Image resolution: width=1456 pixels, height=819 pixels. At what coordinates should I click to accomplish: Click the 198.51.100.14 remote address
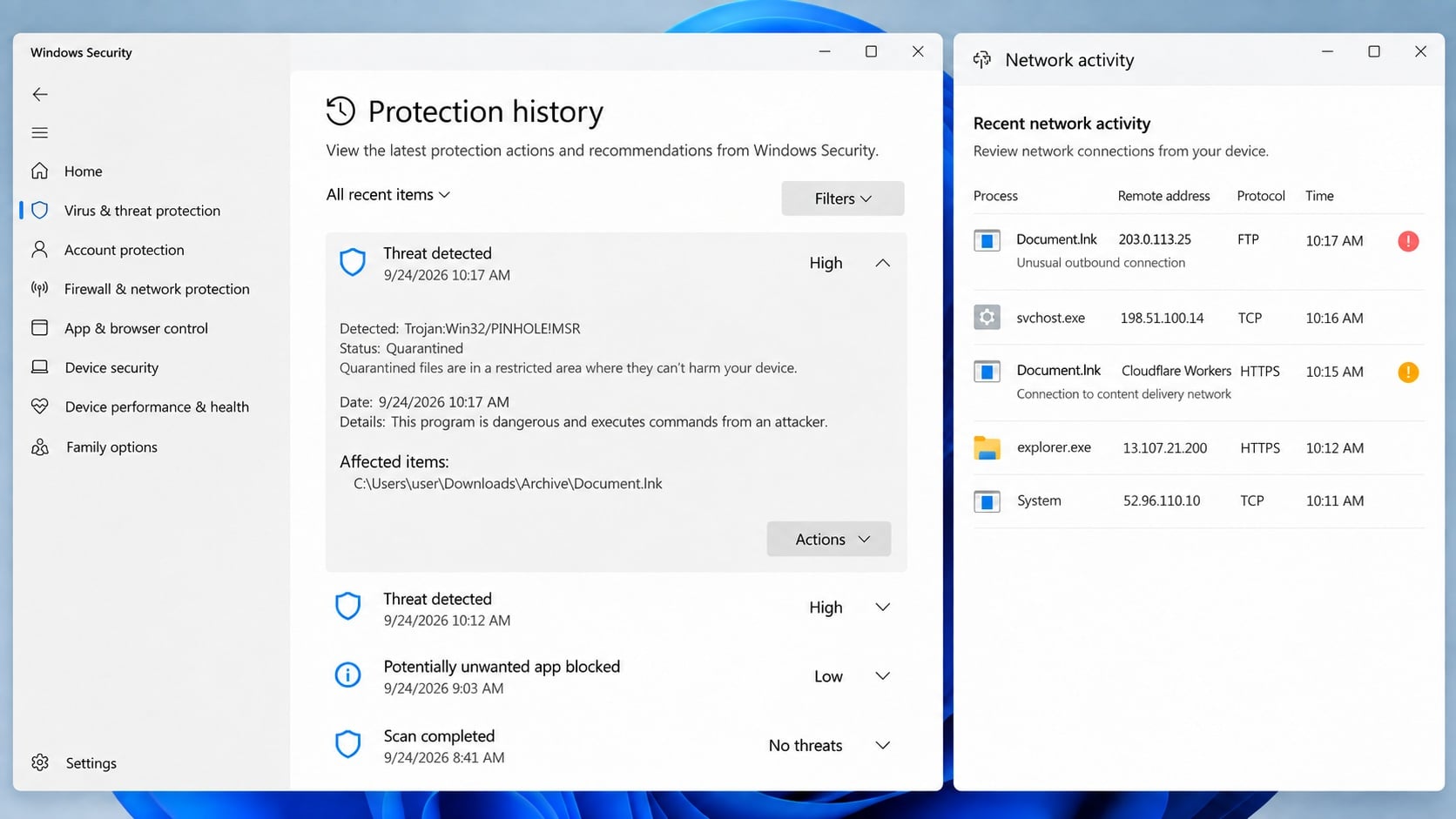point(1162,318)
